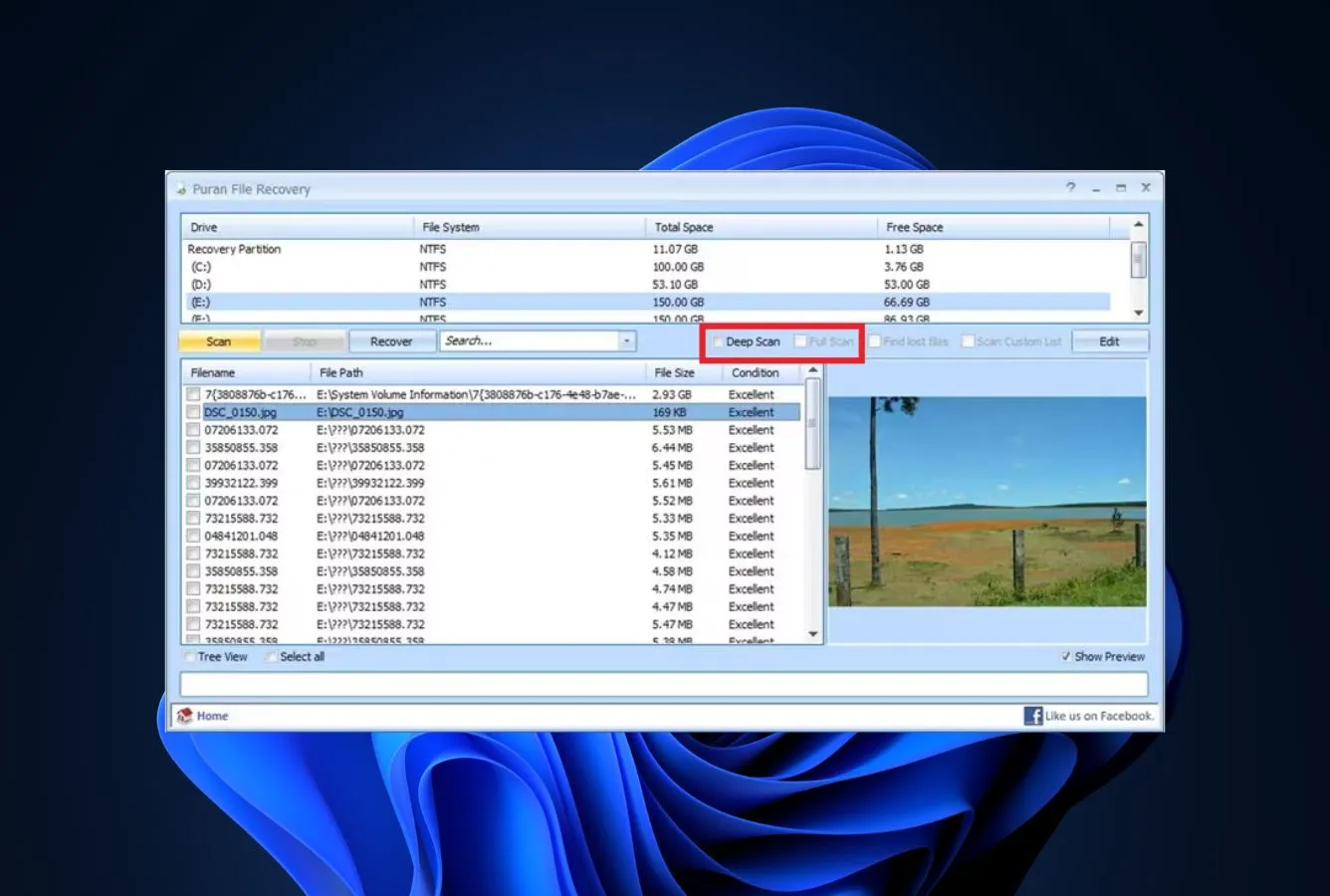This screenshot has height=896, width=1330.
Task: Click the drive list scrollbar thumb
Action: (1138, 260)
